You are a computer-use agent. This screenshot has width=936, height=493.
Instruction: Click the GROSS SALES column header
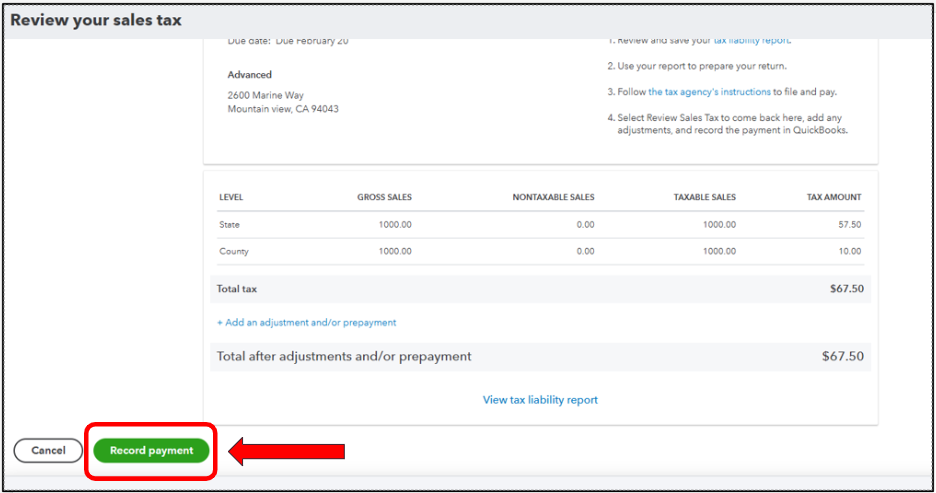pyautogui.click(x=384, y=197)
